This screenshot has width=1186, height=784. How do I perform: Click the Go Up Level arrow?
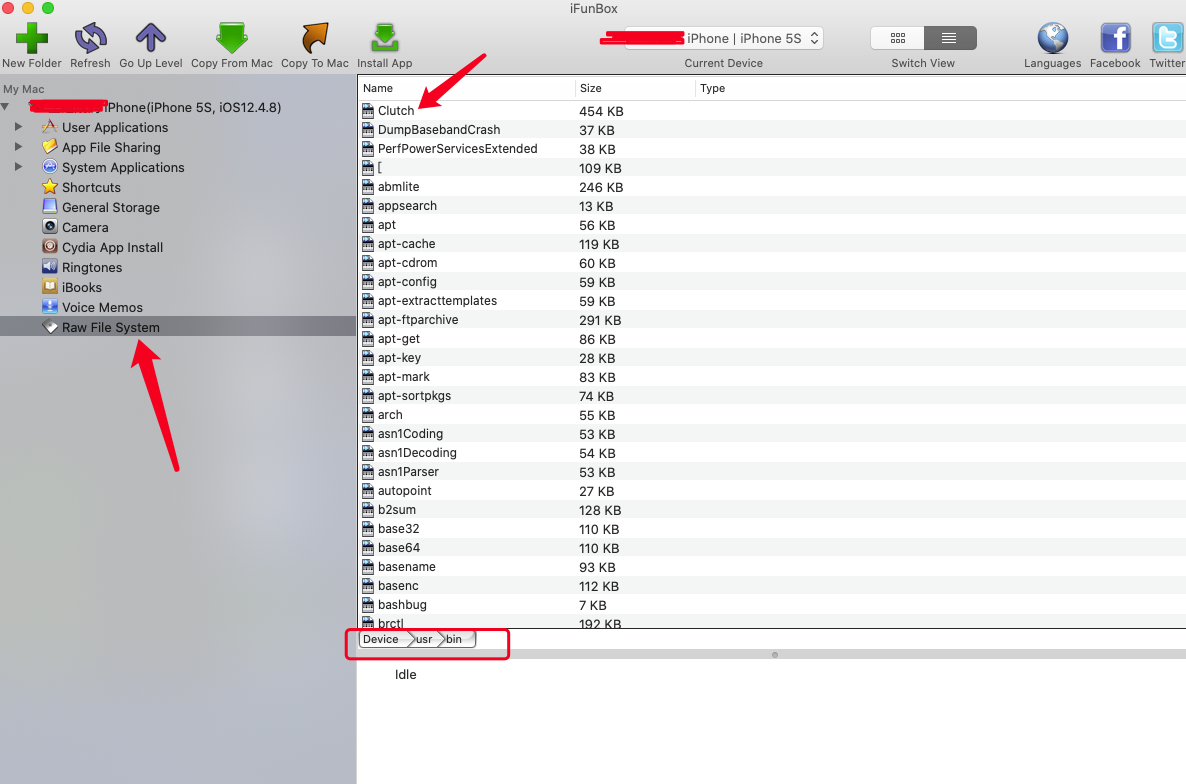coord(151,38)
